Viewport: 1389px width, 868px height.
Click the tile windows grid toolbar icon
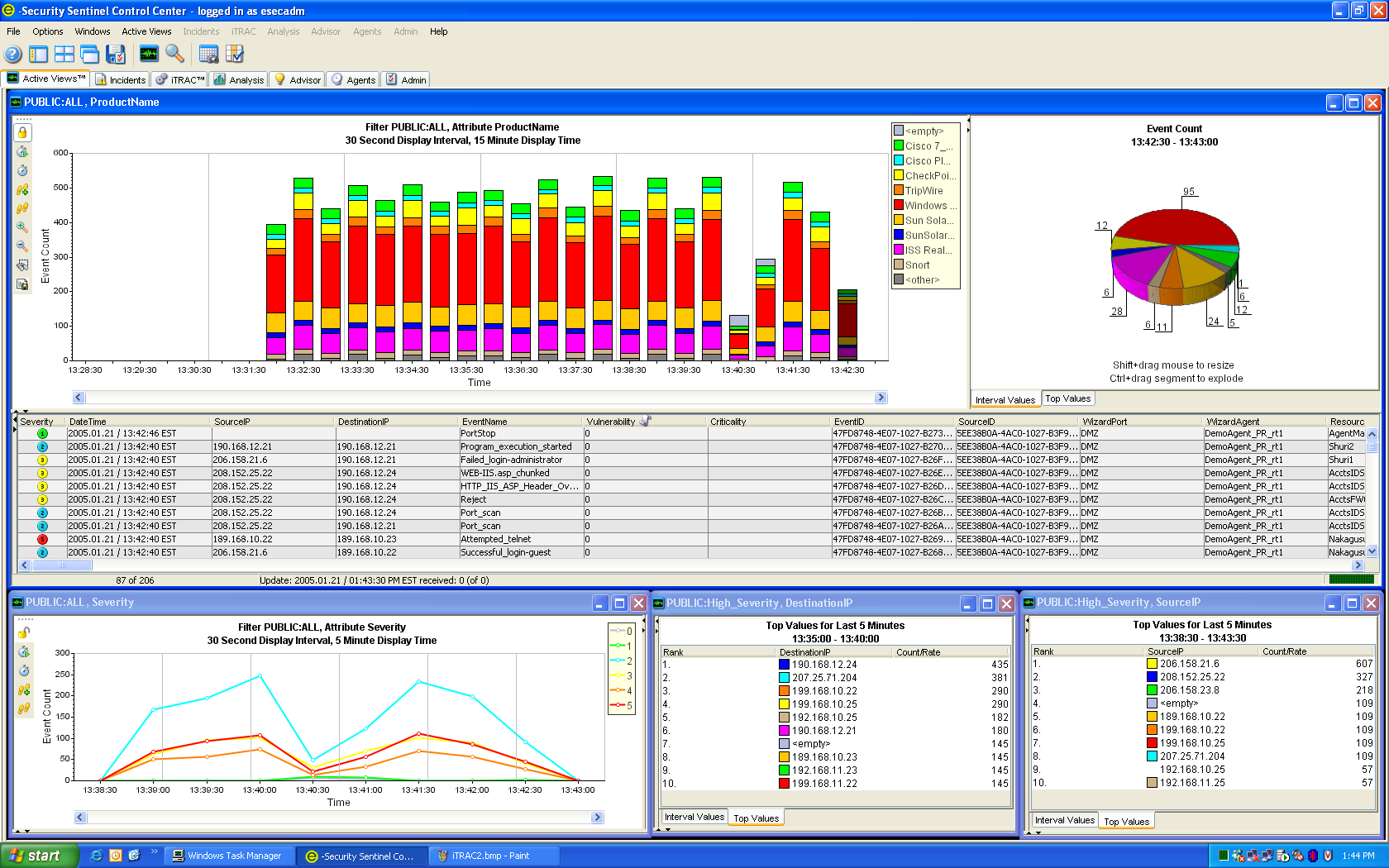[x=64, y=55]
